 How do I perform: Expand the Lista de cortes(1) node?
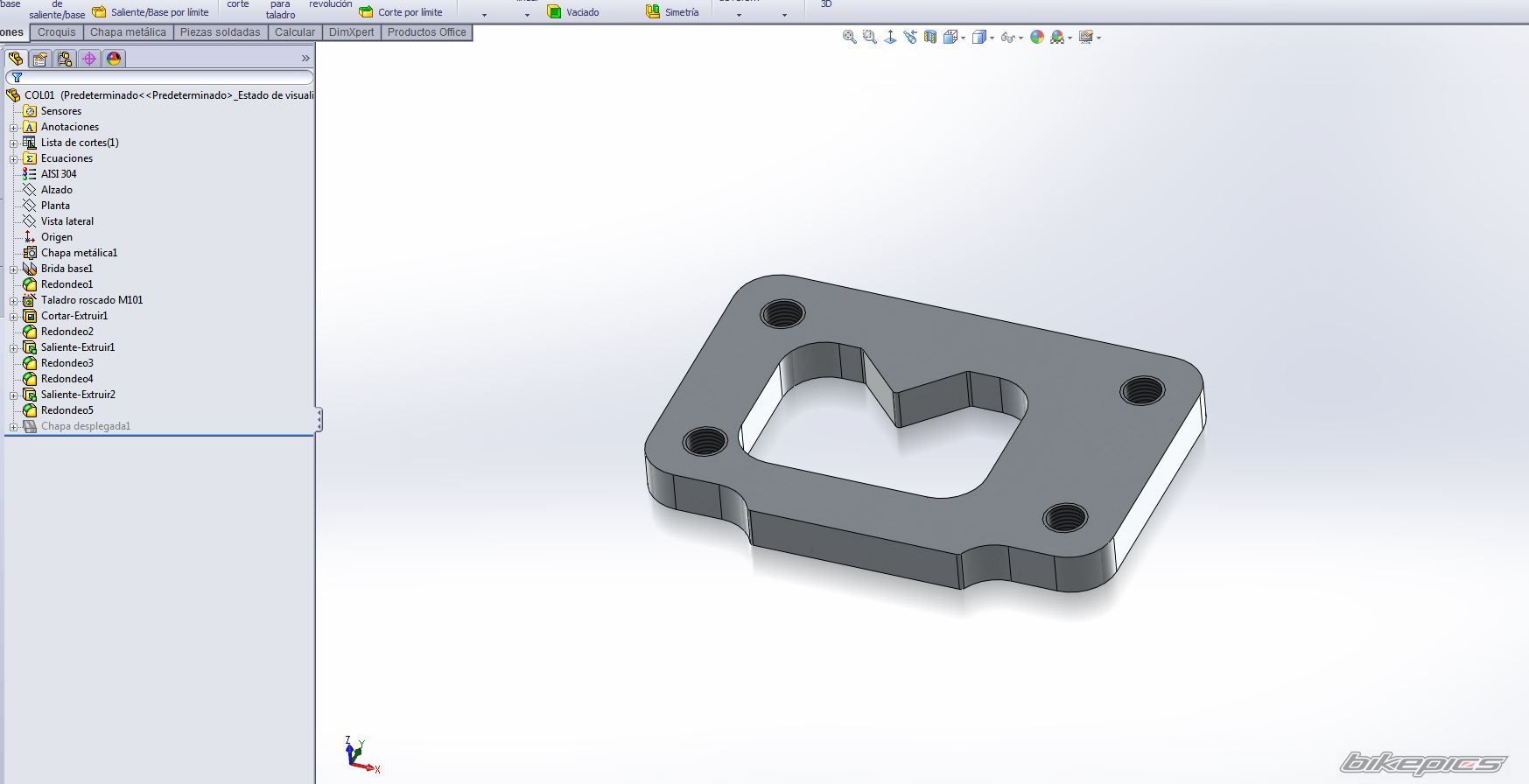tap(13, 143)
